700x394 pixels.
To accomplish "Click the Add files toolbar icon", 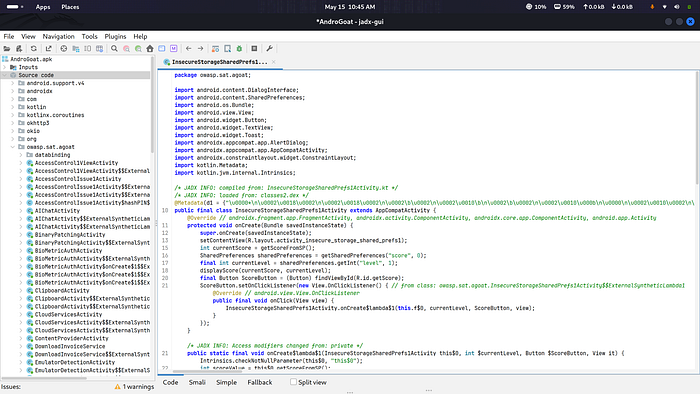I will coord(19,49).
